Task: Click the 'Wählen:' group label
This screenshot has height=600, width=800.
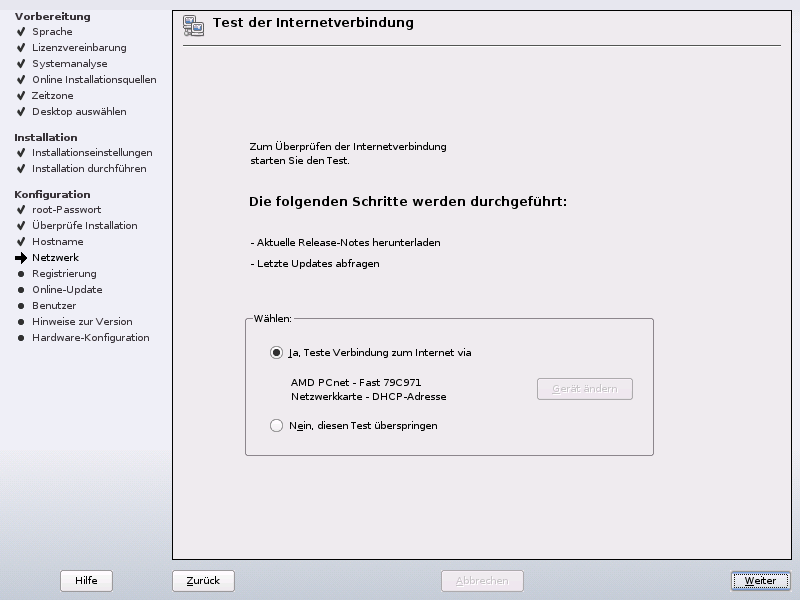Action: pos(272,318)
